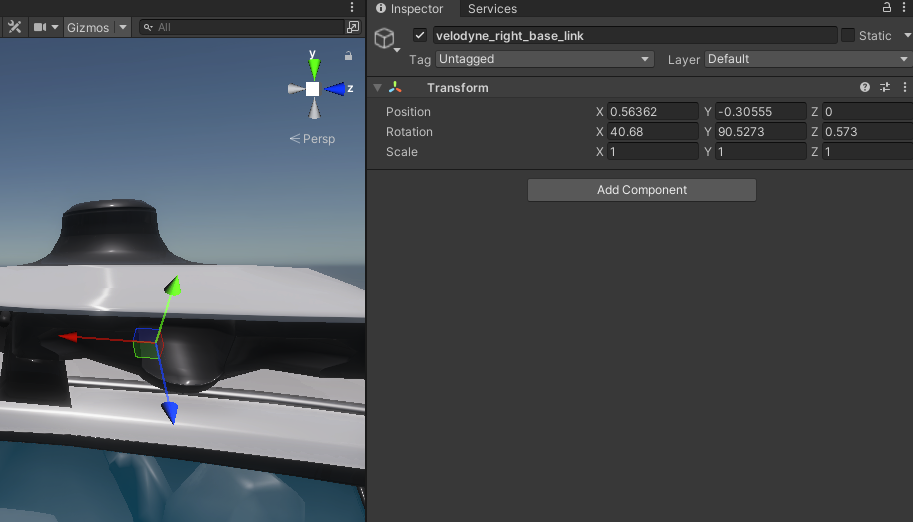Open the Transform presets icon
This screenshot has width=913, height=522.
pyautogui.click(x=884, y=88)
